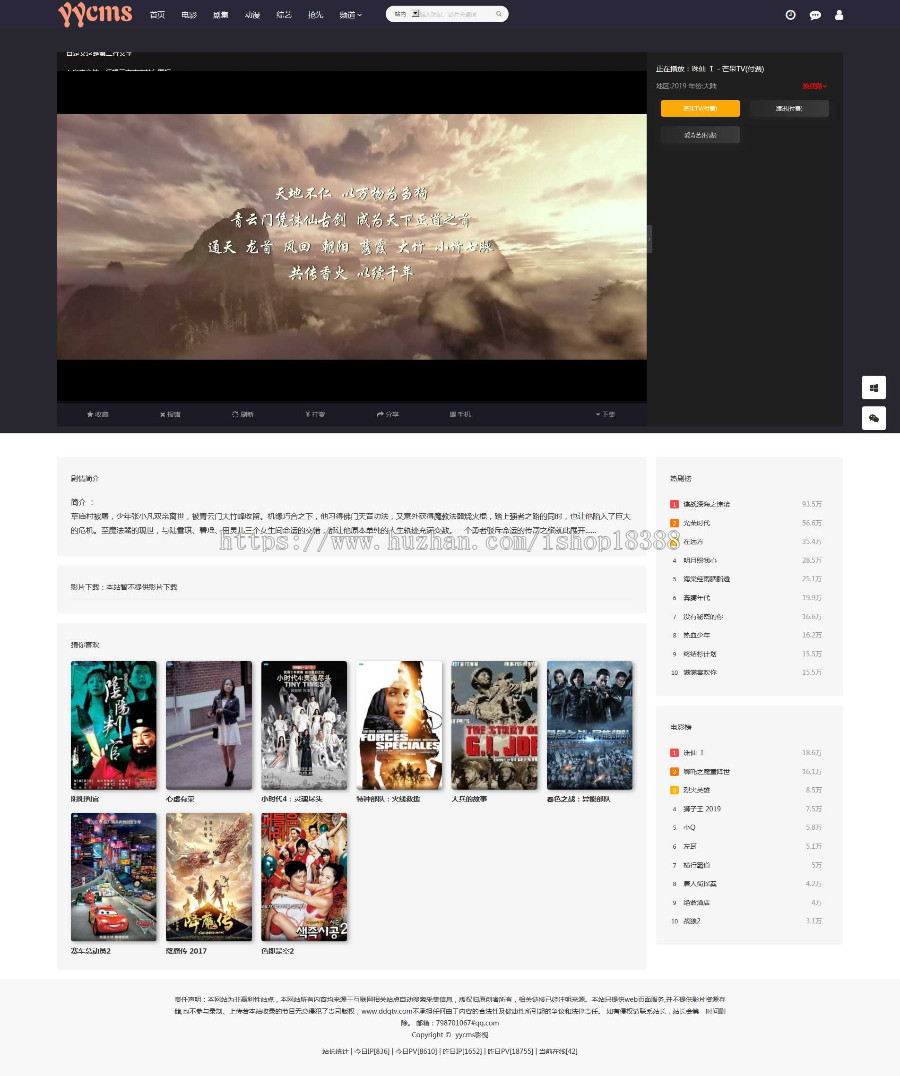Open the search type selector in search box
The image size is (900, 1076).
pos(405,14)
